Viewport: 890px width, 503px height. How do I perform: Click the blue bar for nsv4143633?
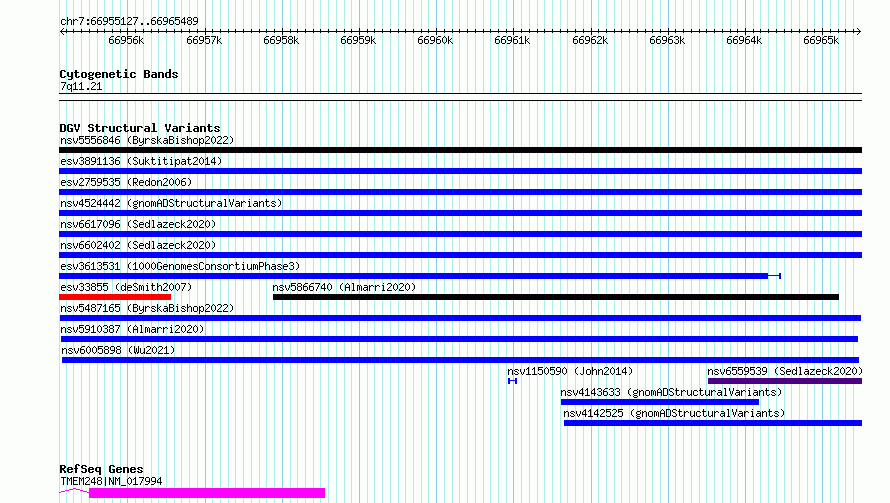click(660, 402)
